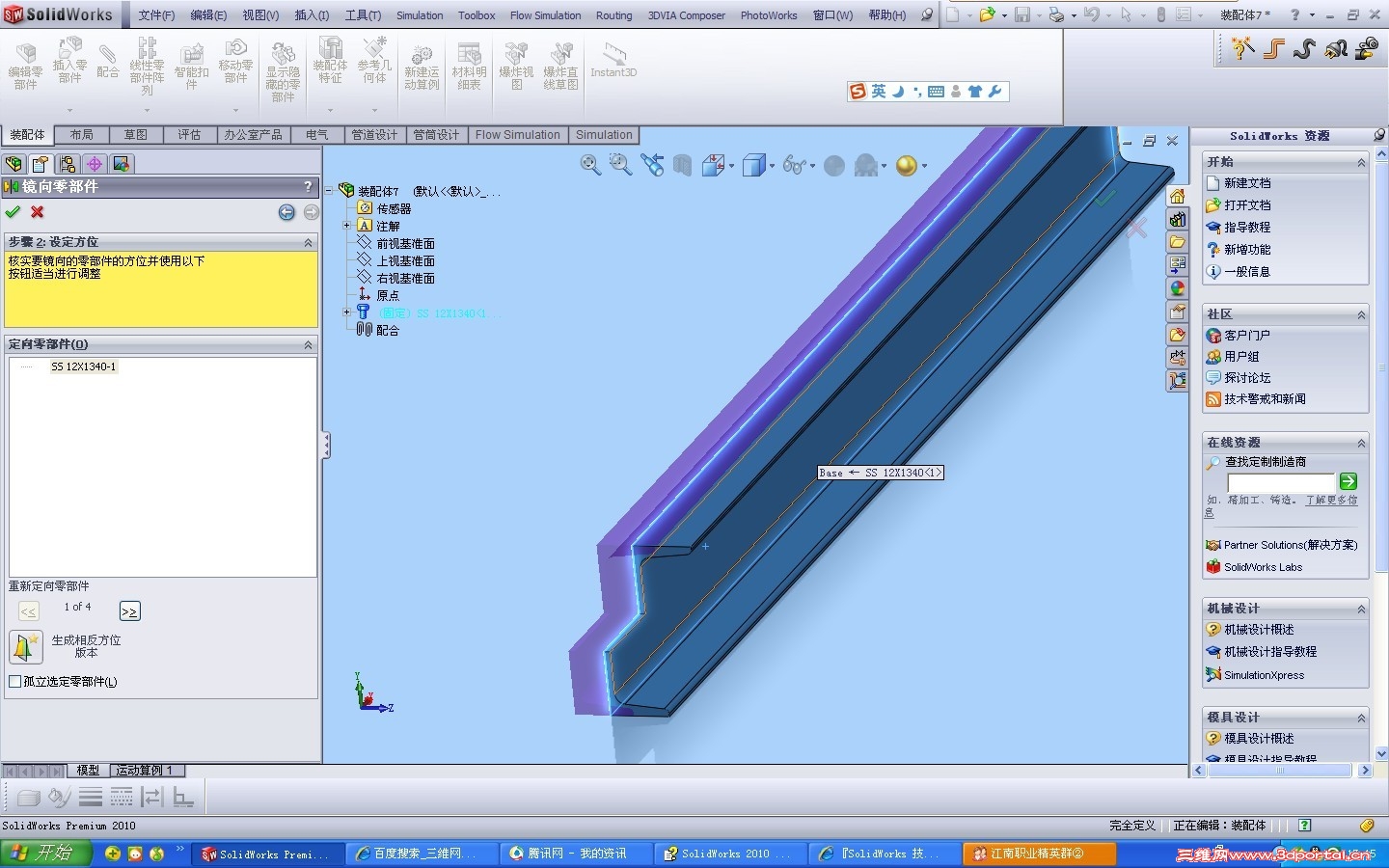Click the 材料明细表 bill of materials tool
This screenshot has width=1389, height=868.
469,66
